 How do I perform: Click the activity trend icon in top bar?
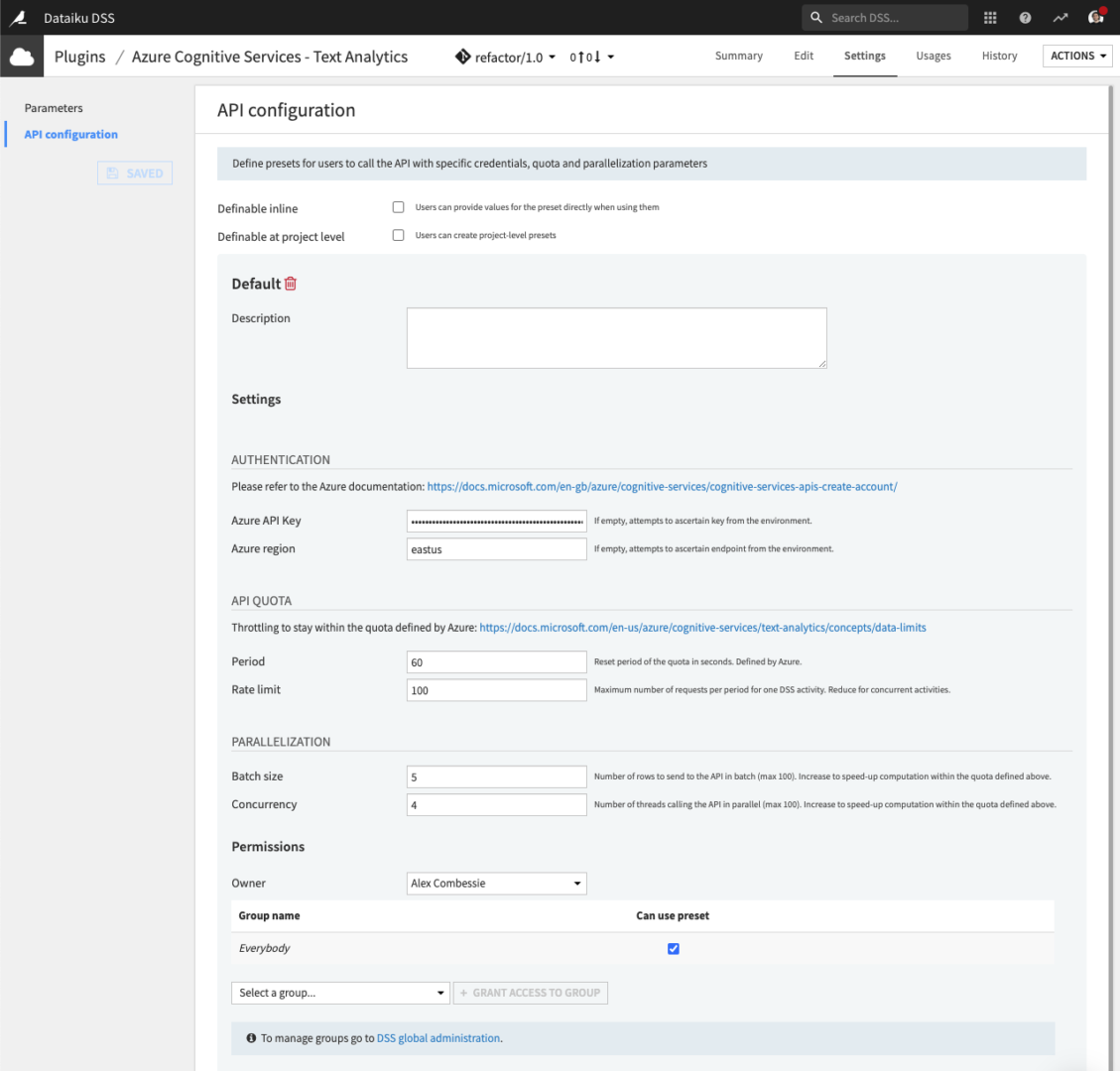click(1059, 17)
